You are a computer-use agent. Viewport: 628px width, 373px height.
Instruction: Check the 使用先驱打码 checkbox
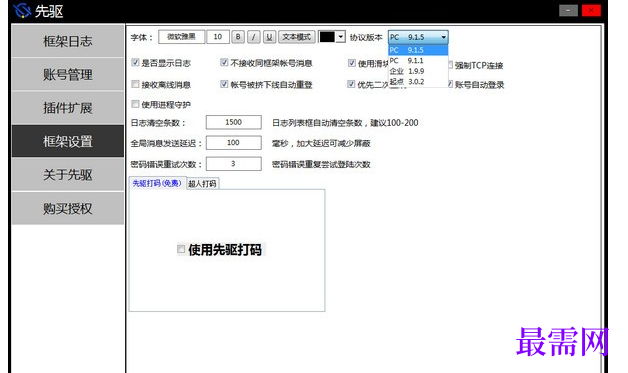(x=181, y=249)
